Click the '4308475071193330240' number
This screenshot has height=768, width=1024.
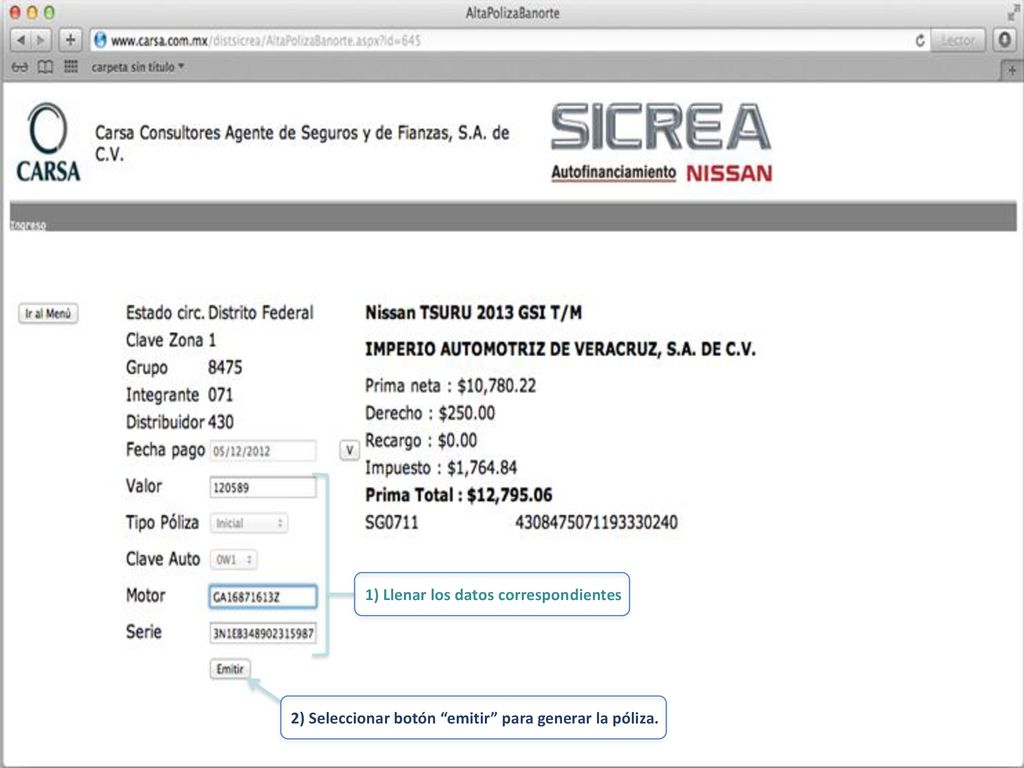click(x=596, y=522)
